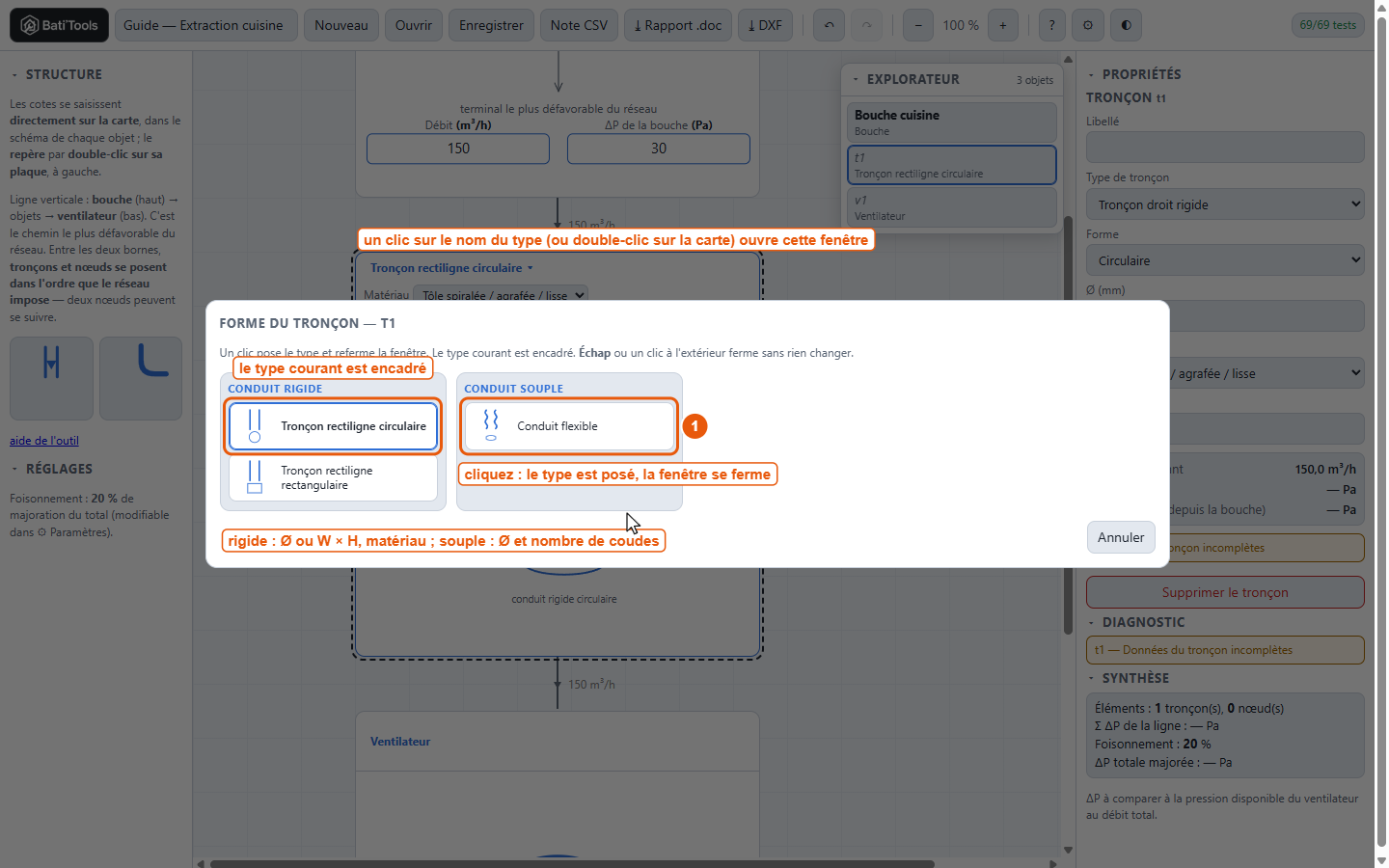Screen dimensions: 1389x868
Task: Collapse the STRUCTURE section
Action: point(56,74)
